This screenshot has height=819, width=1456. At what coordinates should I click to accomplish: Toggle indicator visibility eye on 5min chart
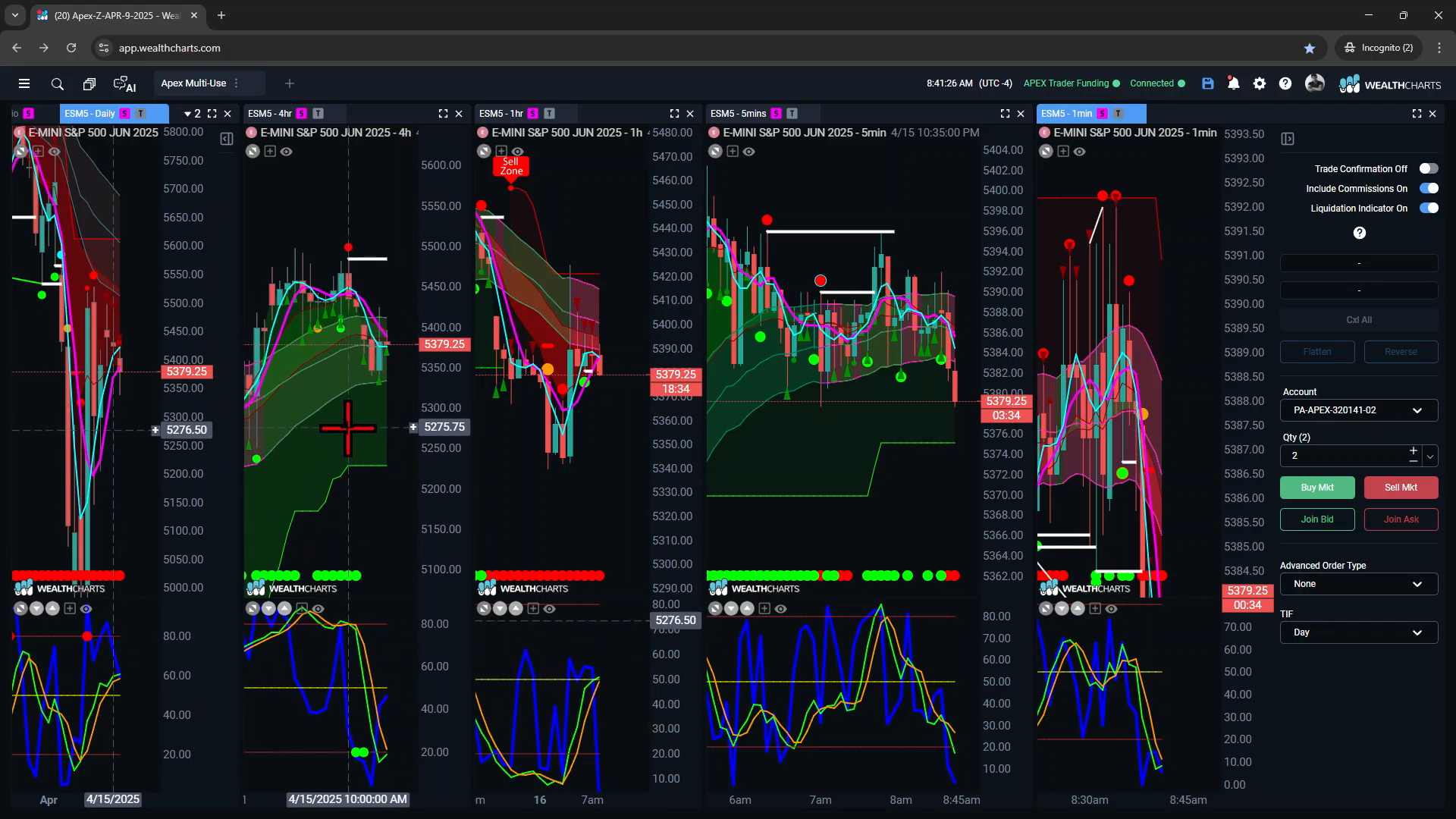(x=749, y=152)
